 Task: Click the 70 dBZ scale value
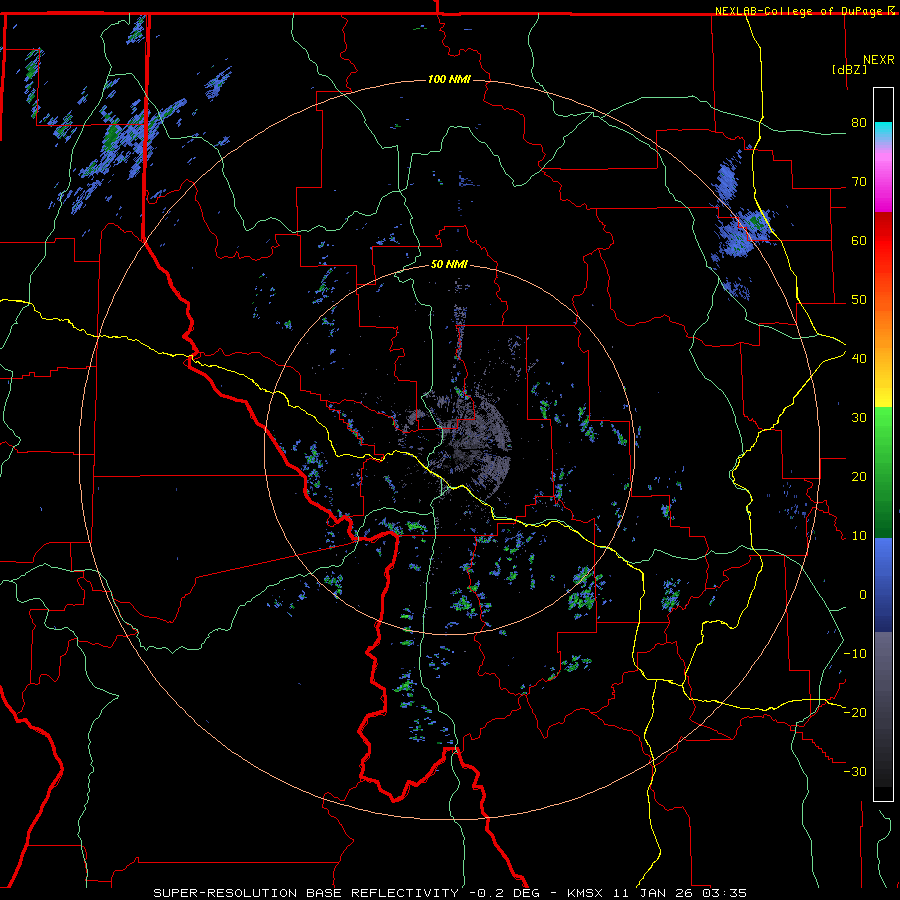coord(859,182)
